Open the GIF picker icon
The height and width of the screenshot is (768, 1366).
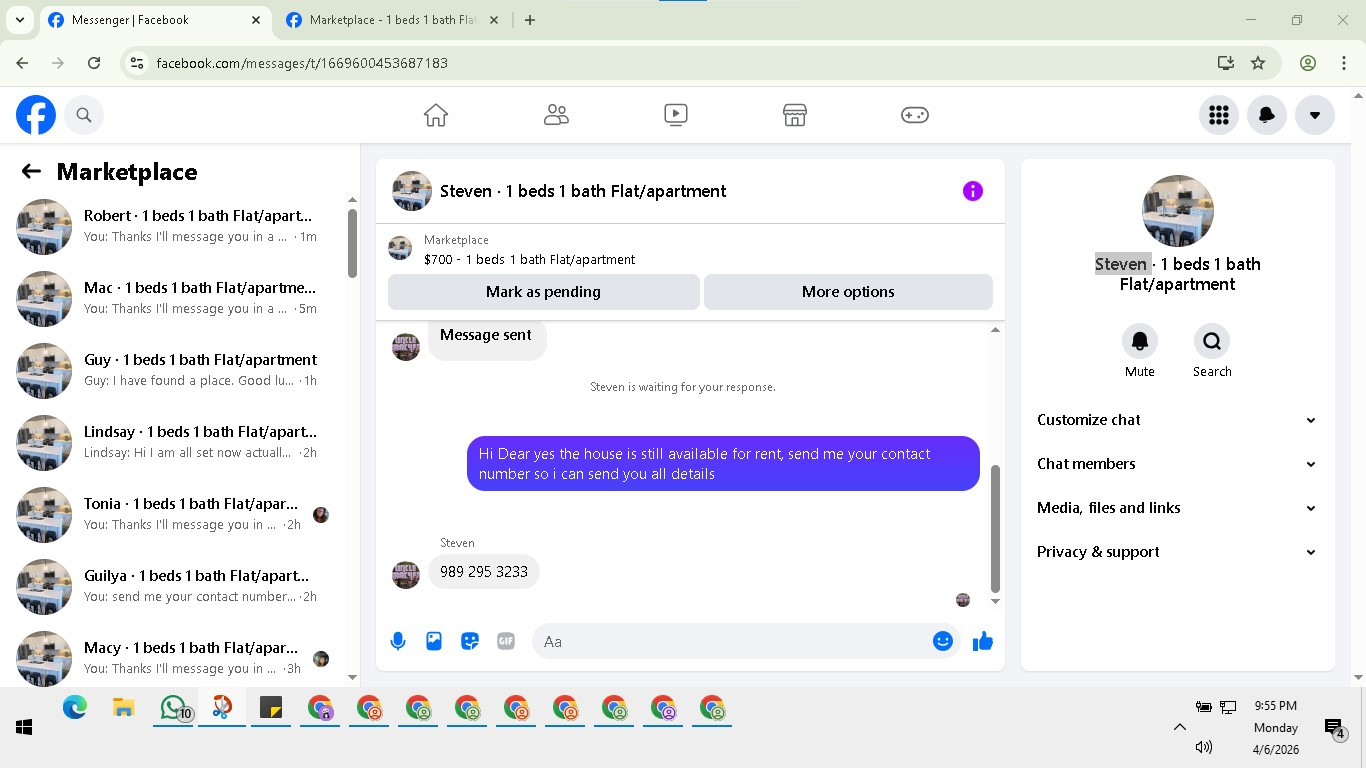pyautogui.click(x=506, y=641)
